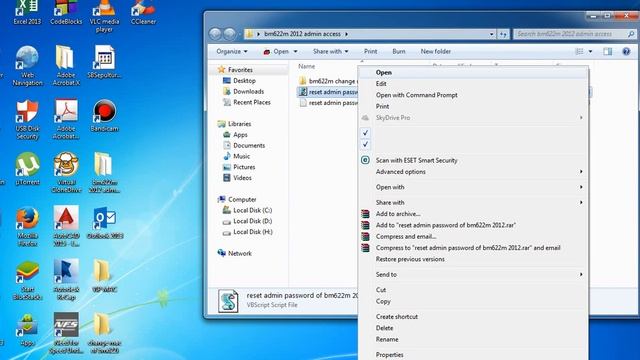640x360 pixels.
Task: Launch USB Disk Security shortcut
Action: pyautogui.click(x=27, y=120)
